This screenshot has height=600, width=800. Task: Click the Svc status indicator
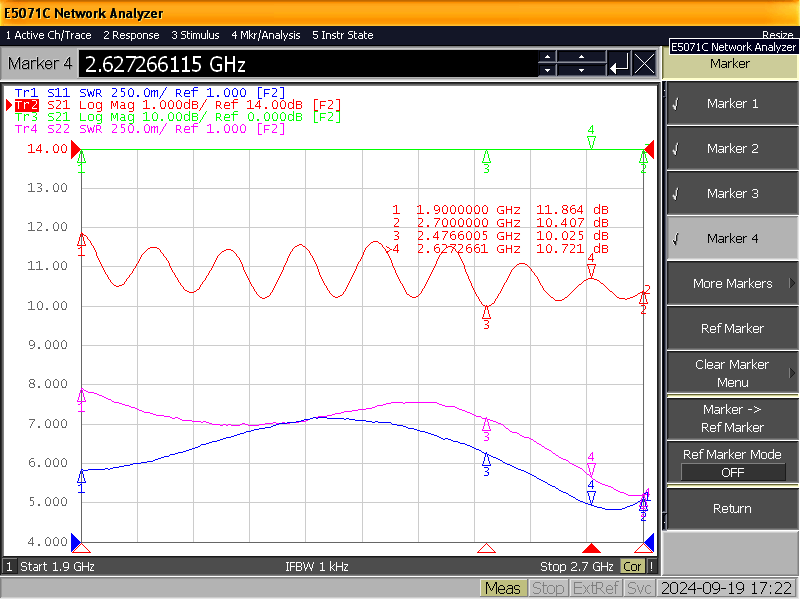point(639,589)
